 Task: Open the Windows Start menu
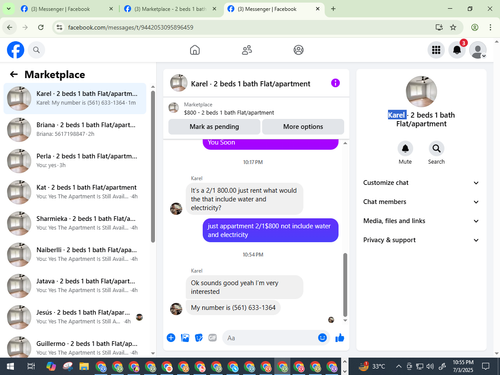[10, 367]
